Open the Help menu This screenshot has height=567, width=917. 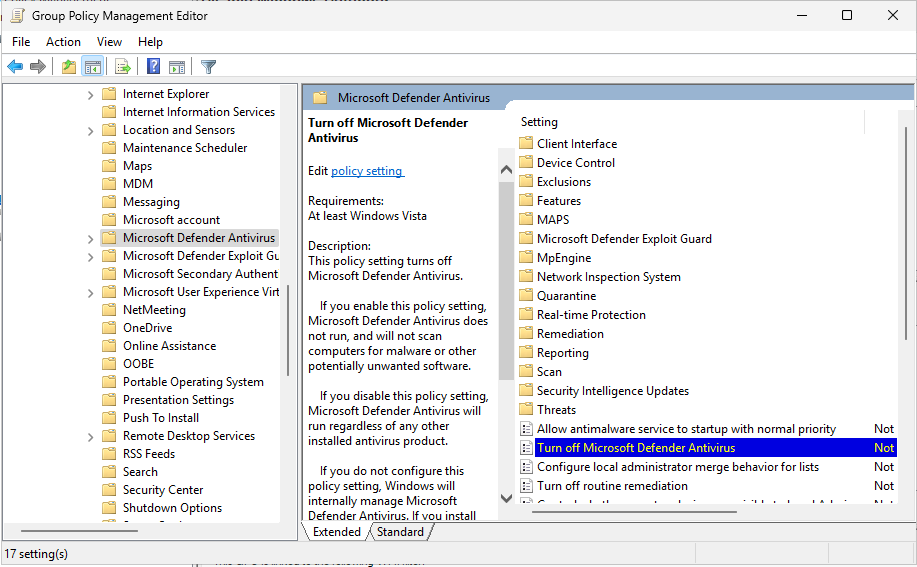(x=150, y=42)
